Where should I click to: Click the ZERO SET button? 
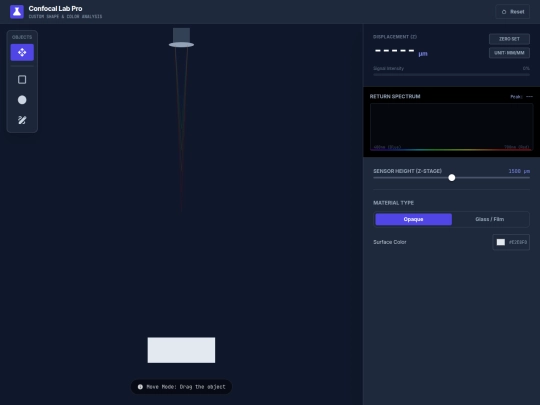509,39
